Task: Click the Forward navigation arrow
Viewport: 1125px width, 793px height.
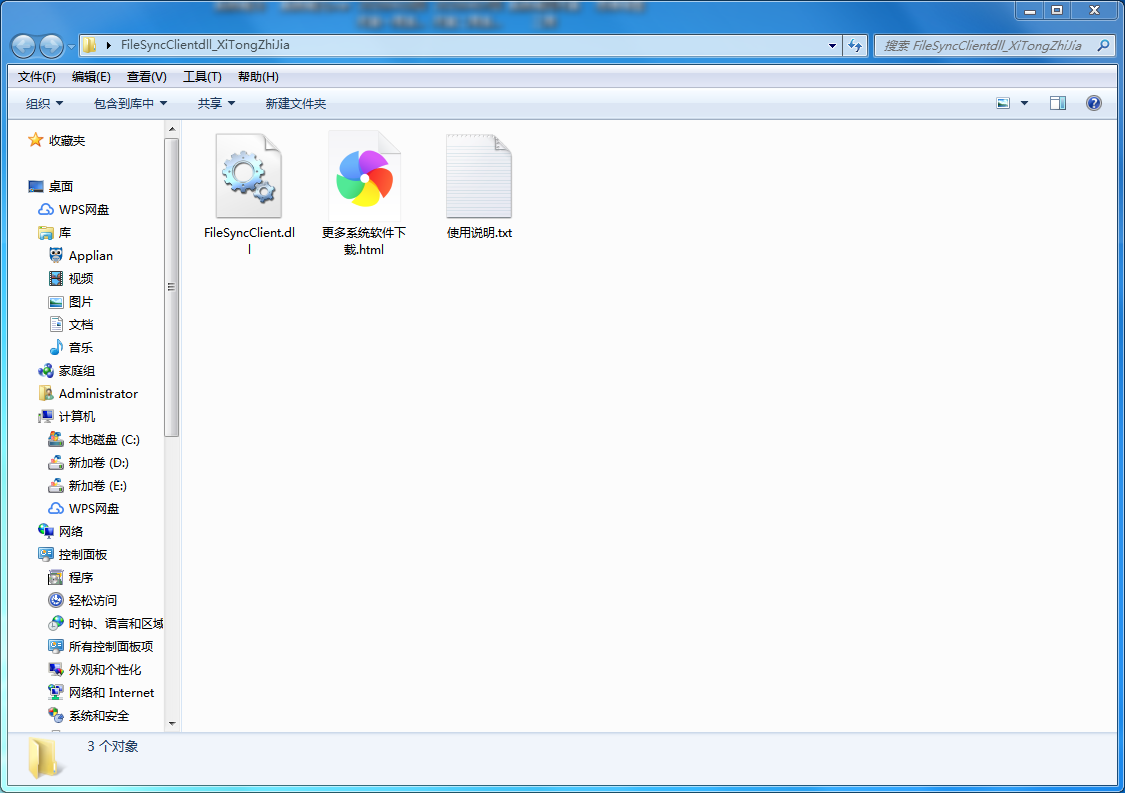Action: click(x=51, y=46)
